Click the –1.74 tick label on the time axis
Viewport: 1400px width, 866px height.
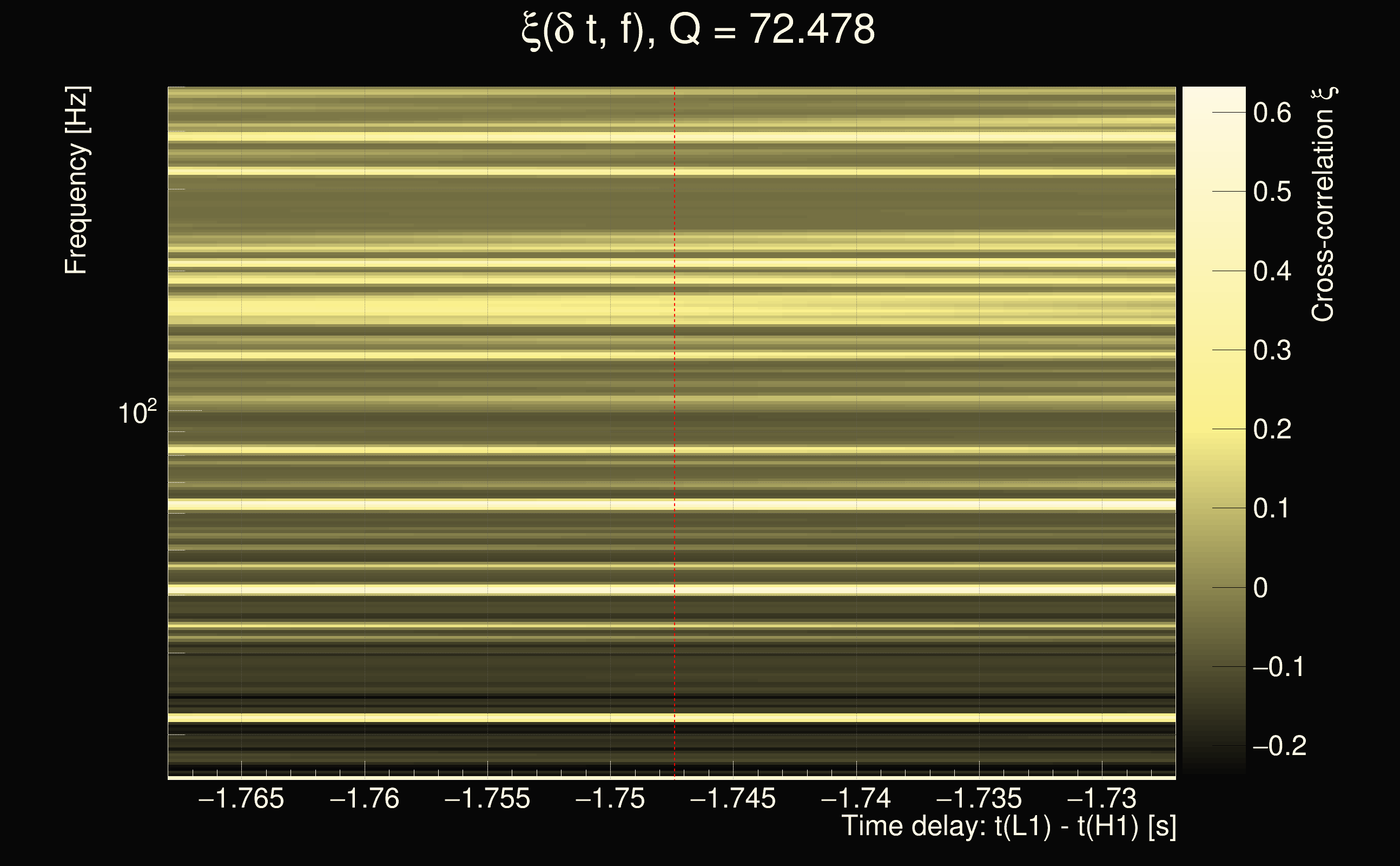pyautogui.click(x=856, y=798)
